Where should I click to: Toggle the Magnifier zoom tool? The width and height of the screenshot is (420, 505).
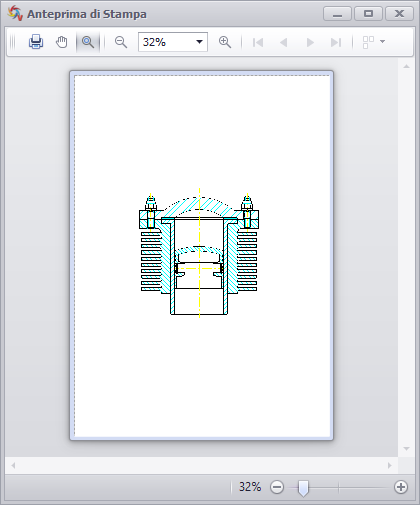point(88,42)
